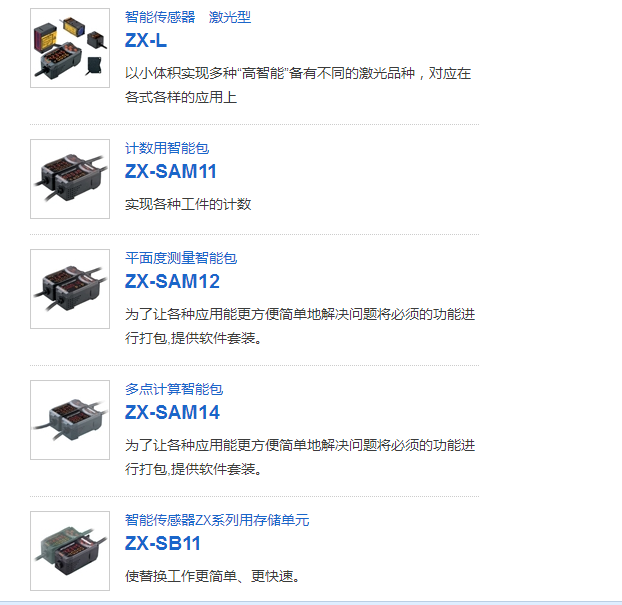622x605 pixels.
Task: Click the 多点计算智能包 category link
Action: tap(174, 389)
